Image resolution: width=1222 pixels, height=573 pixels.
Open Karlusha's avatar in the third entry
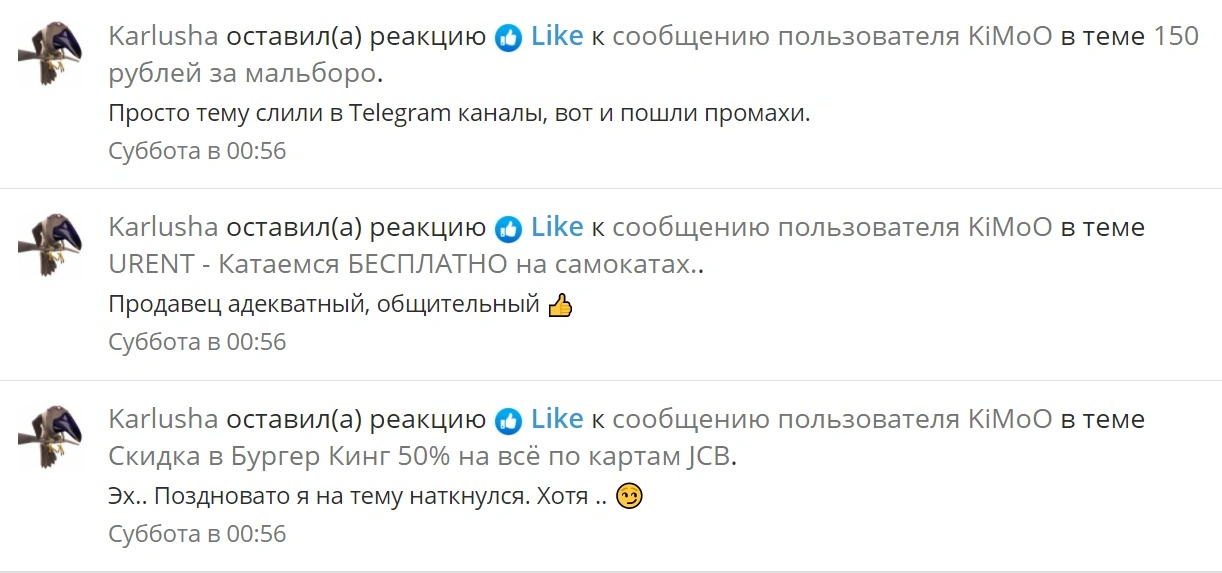[49, 436]
